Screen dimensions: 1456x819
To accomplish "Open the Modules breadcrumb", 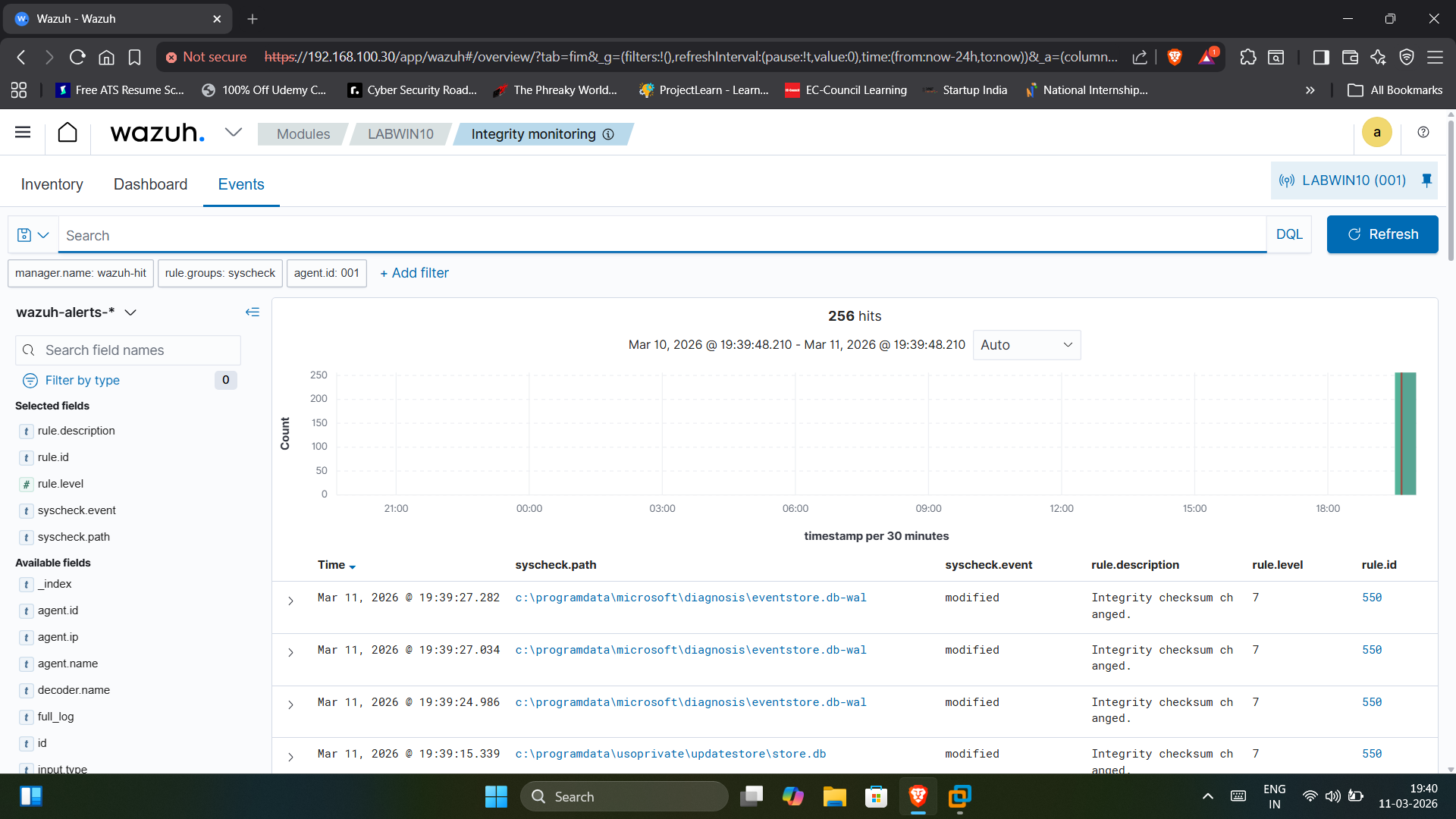I will coord(303,134).
